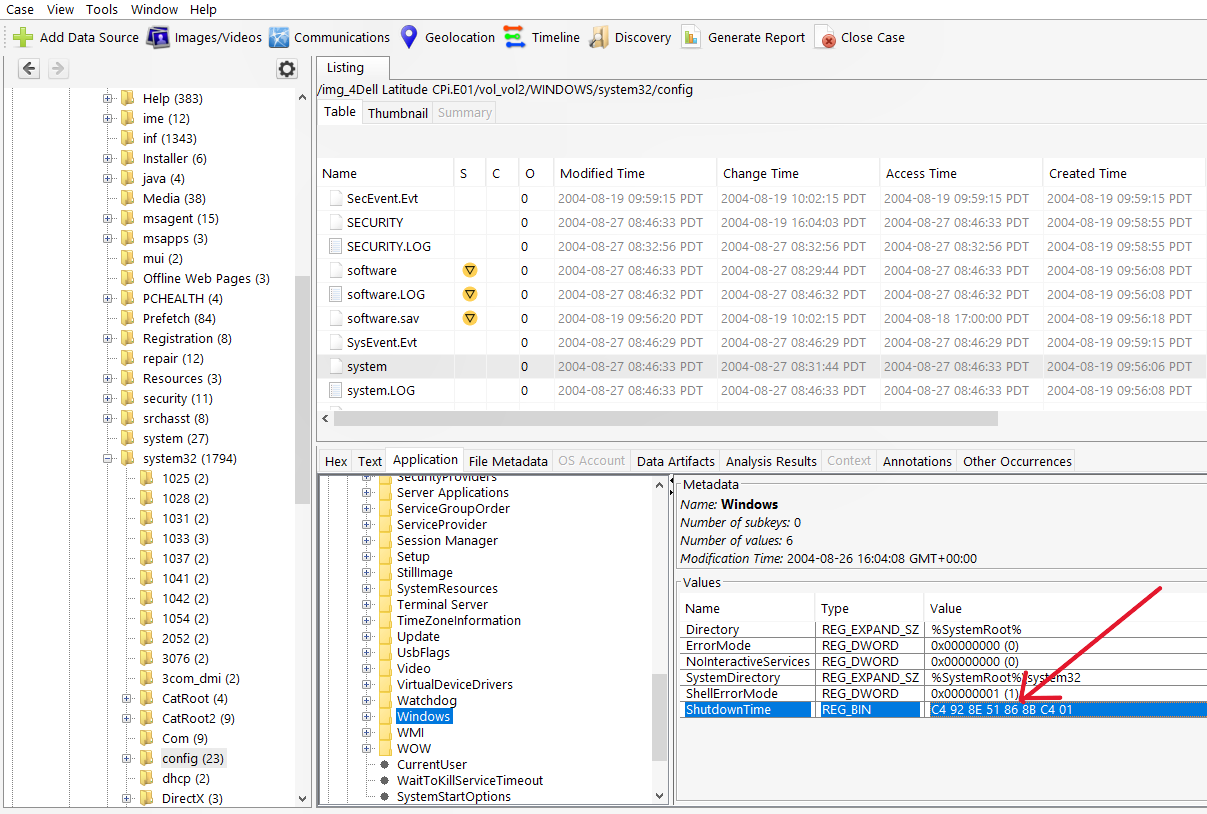The height and width of the screenshot is (814, 1207).
Task: Click the Generate Report icon
Action: point(691,38)
